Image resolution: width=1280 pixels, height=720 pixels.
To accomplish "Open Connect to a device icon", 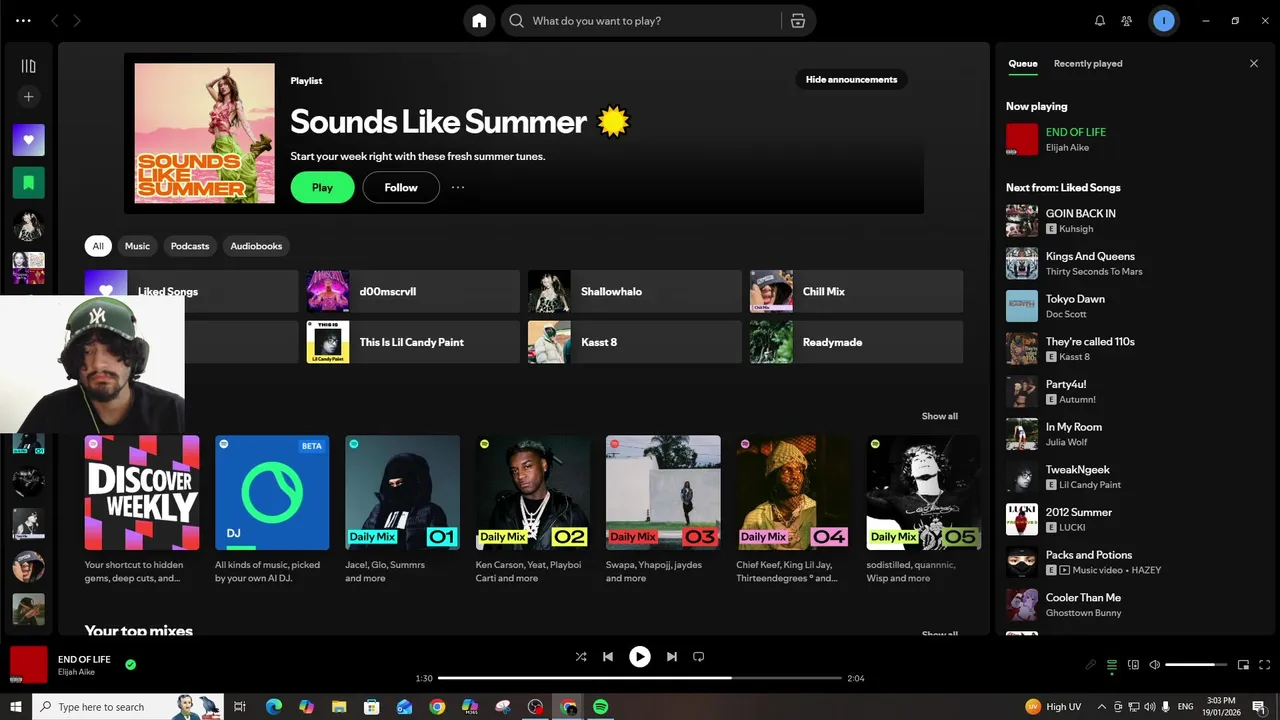I will click(x=1133, y=665).
